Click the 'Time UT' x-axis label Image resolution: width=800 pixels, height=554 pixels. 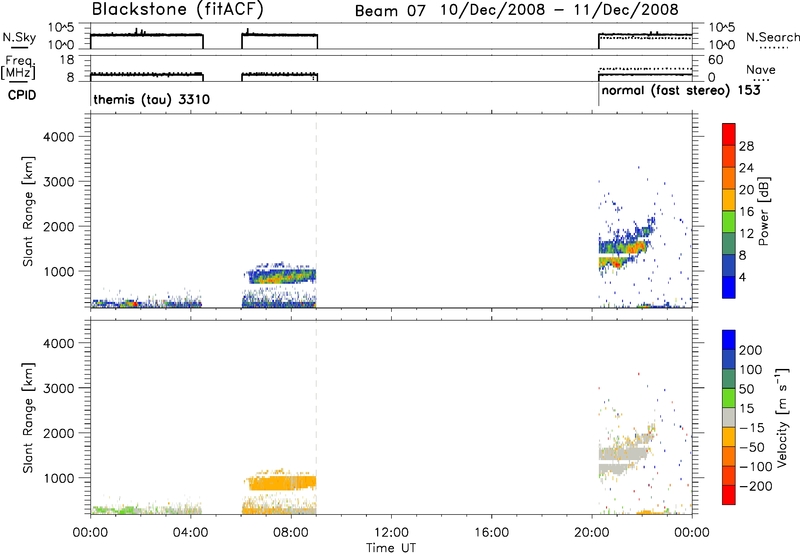coord(391,548)
